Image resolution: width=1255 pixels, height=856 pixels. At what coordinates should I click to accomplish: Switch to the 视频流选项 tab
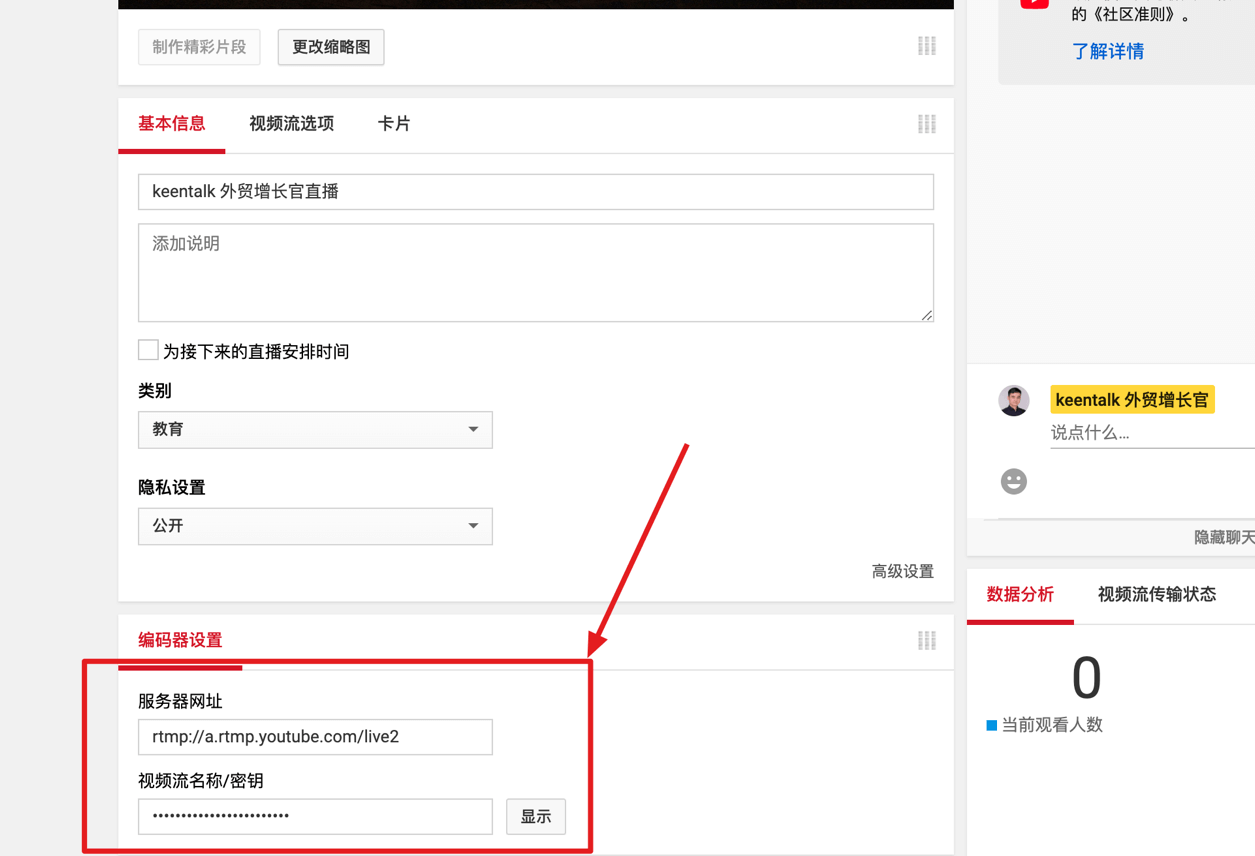[291, 124]
